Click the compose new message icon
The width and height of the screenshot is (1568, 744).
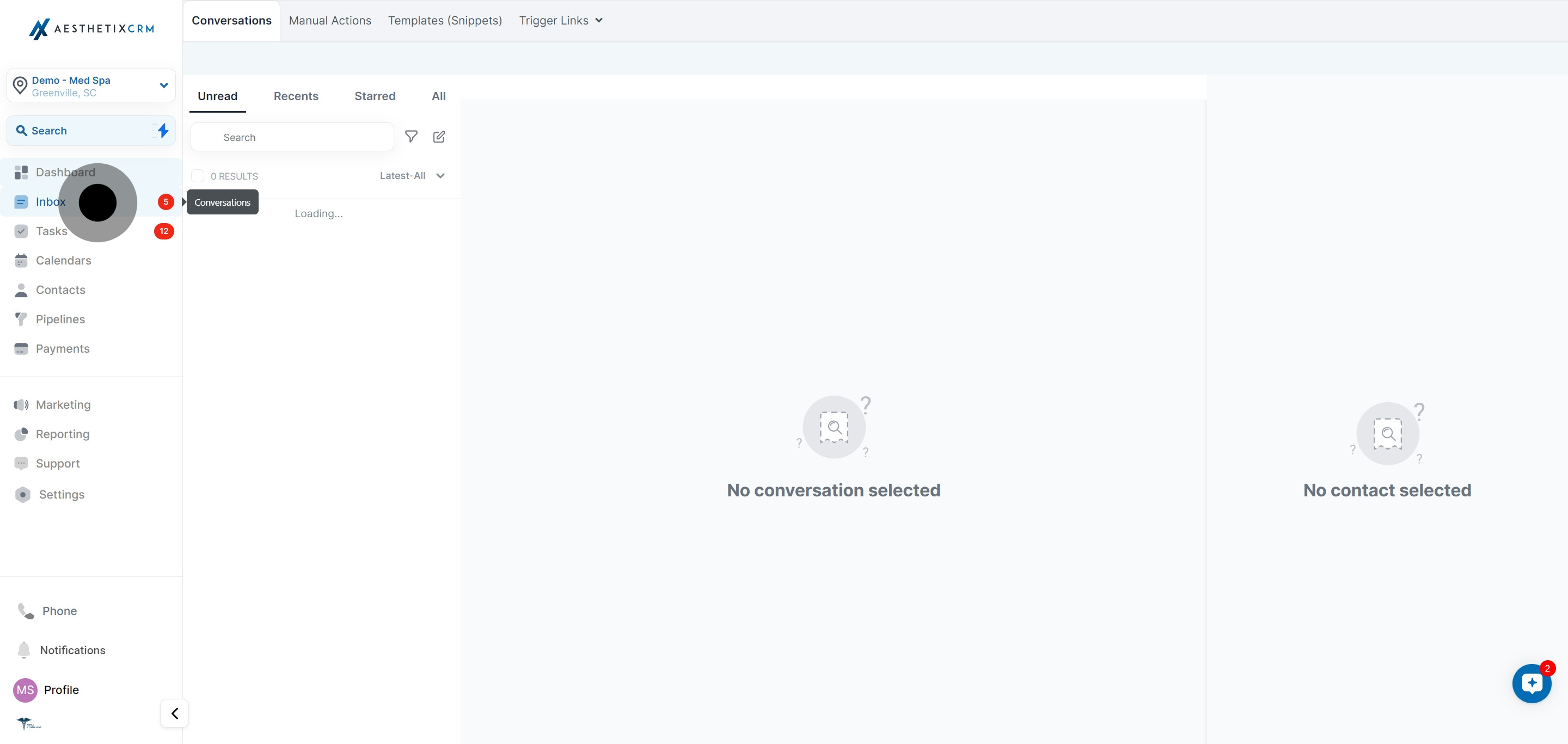tap(439, 137)
